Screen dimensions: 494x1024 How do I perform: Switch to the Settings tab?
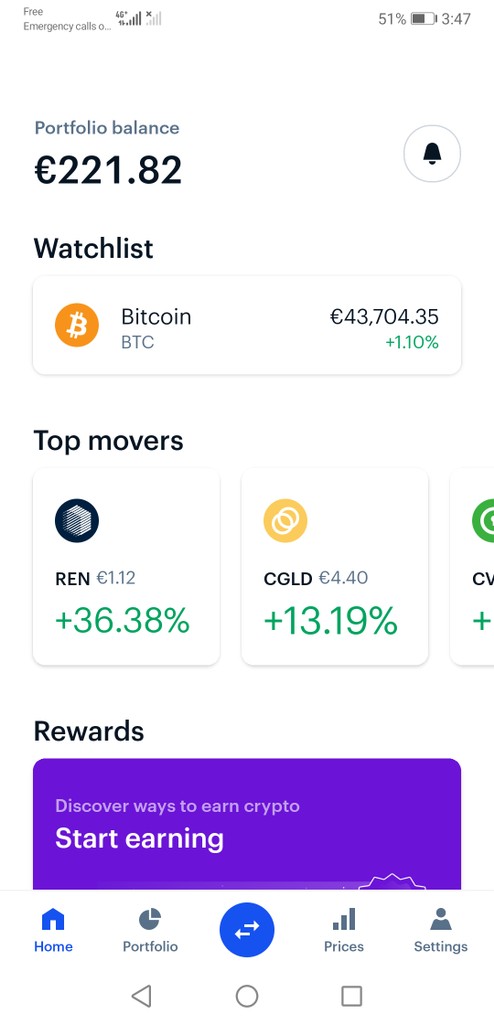[x=440, y=930]
